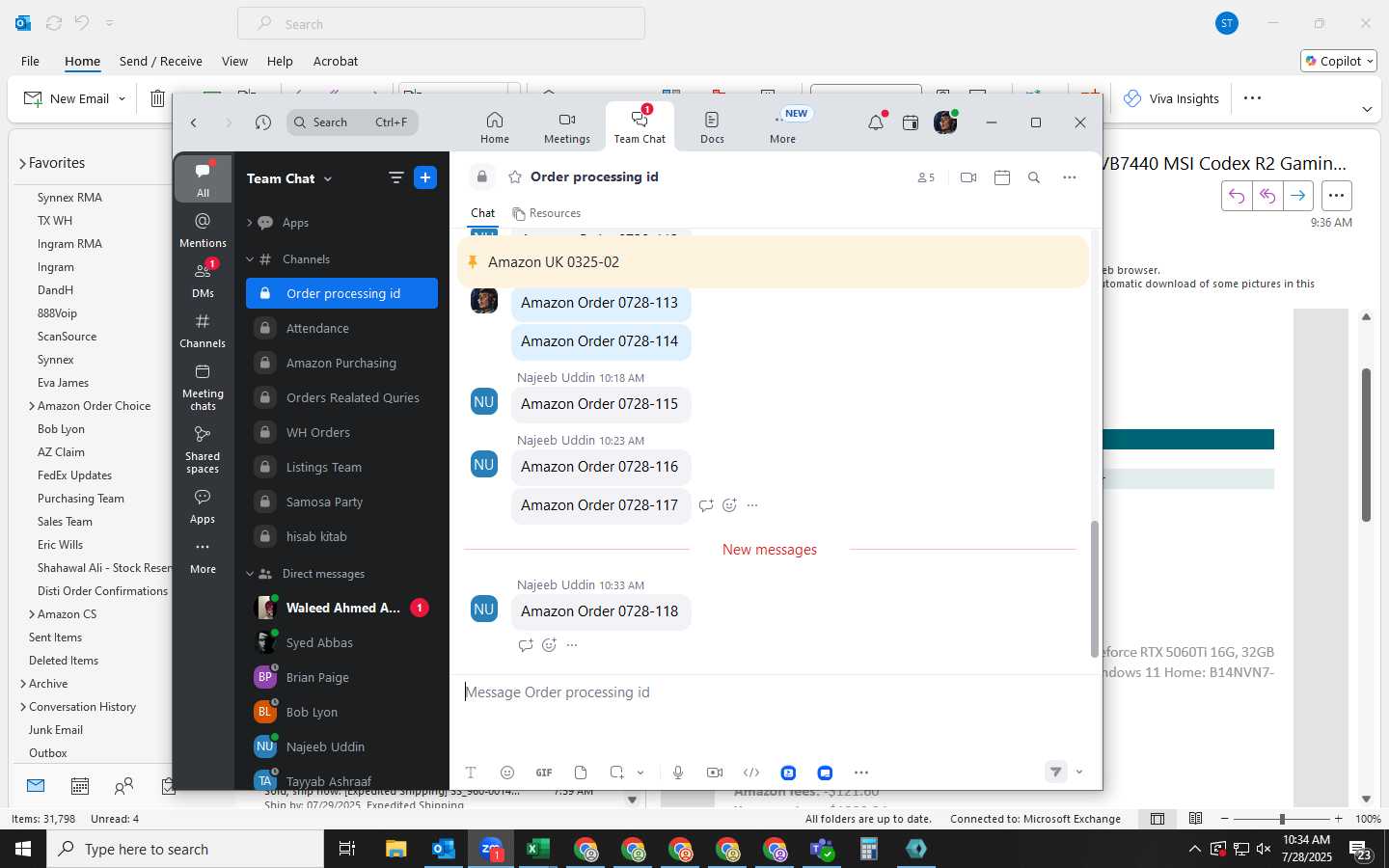1389x868 pixels.
Task: Expand Team Chat header dropdown
Action: pos(328,178)
